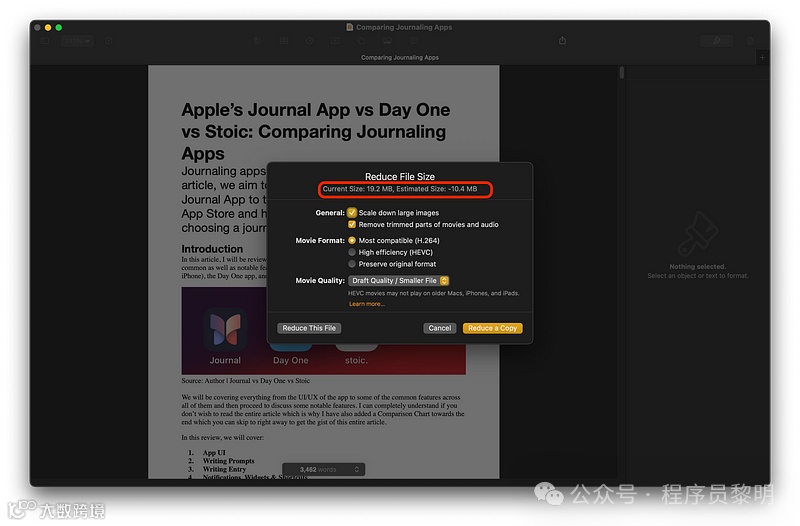800x526 pixels.
Task: Click the Table toolbar icon
Action: point(284,41)
